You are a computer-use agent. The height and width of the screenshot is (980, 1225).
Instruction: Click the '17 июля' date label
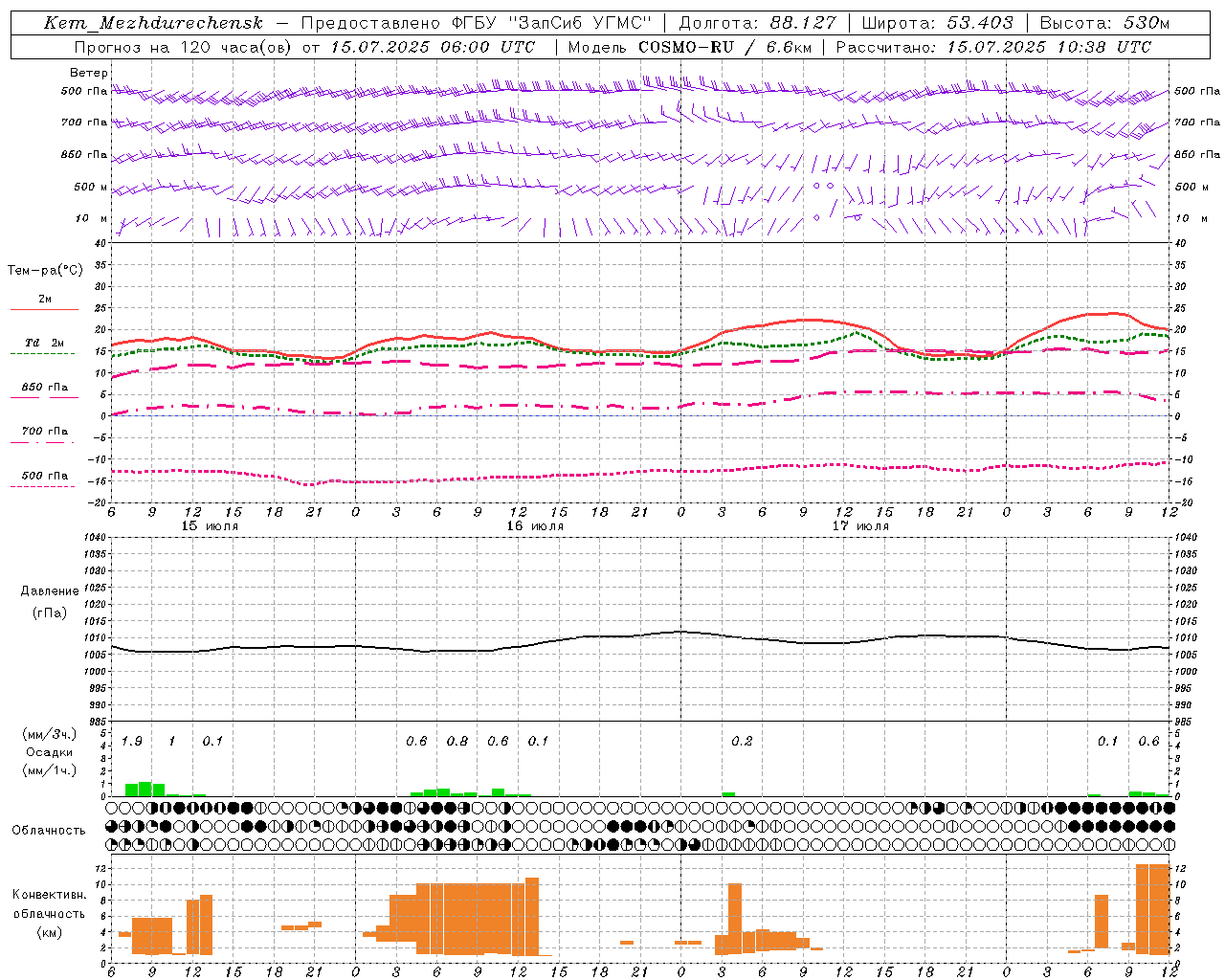861,525
